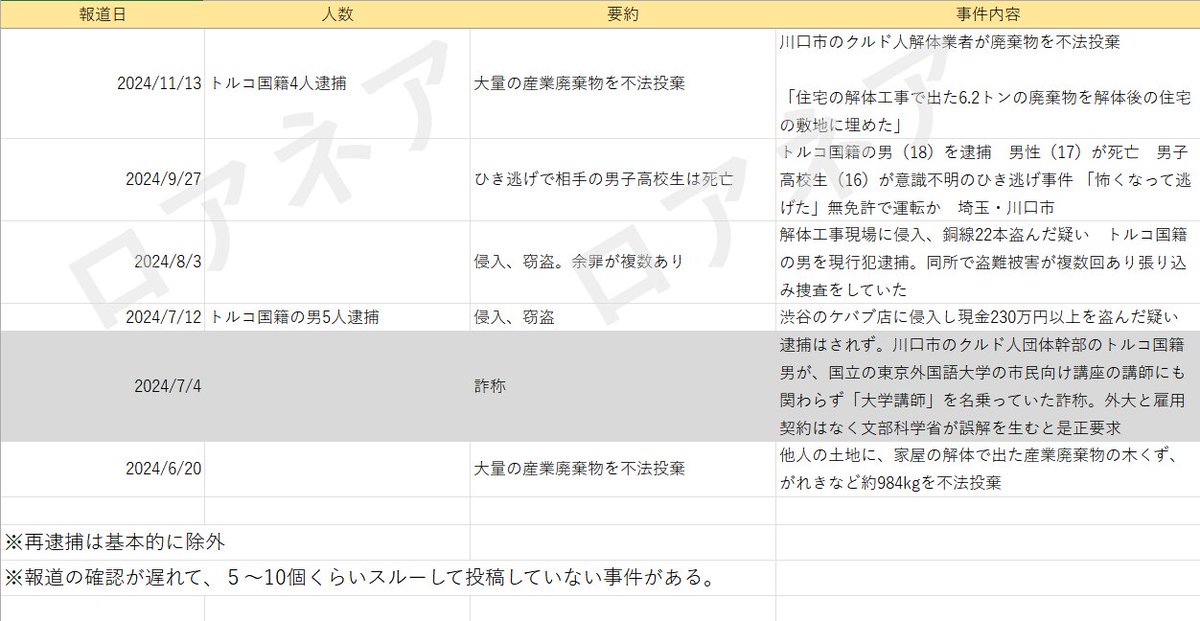
Task: Click the detail cell about トルコ国籍の男（18）を逮捕
Action: pyautogui.click(x=987, y=180)
